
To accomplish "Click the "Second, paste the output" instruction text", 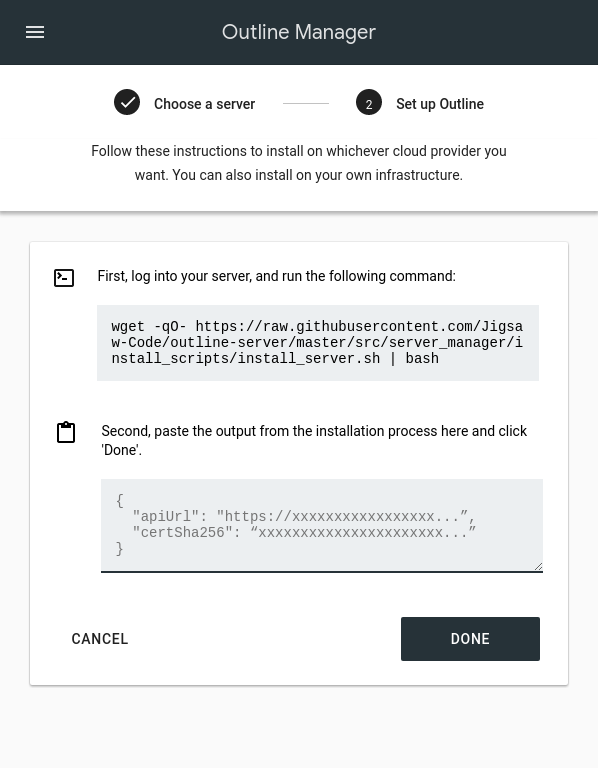I will (314, 440).
